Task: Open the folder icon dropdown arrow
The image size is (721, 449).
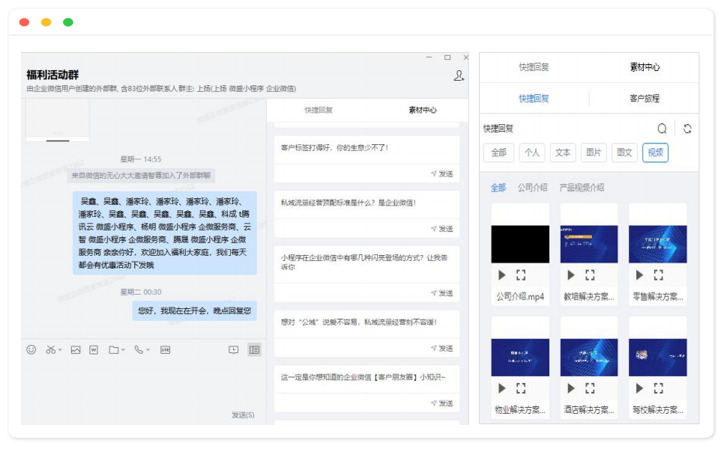Action: (x=125, y=351)
